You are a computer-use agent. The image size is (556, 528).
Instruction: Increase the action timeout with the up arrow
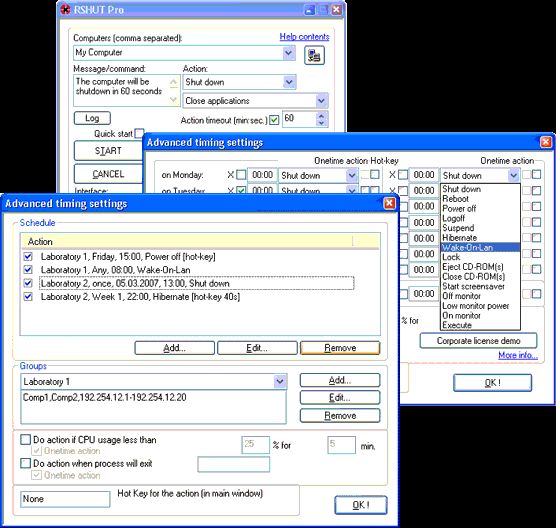(321, 116)
